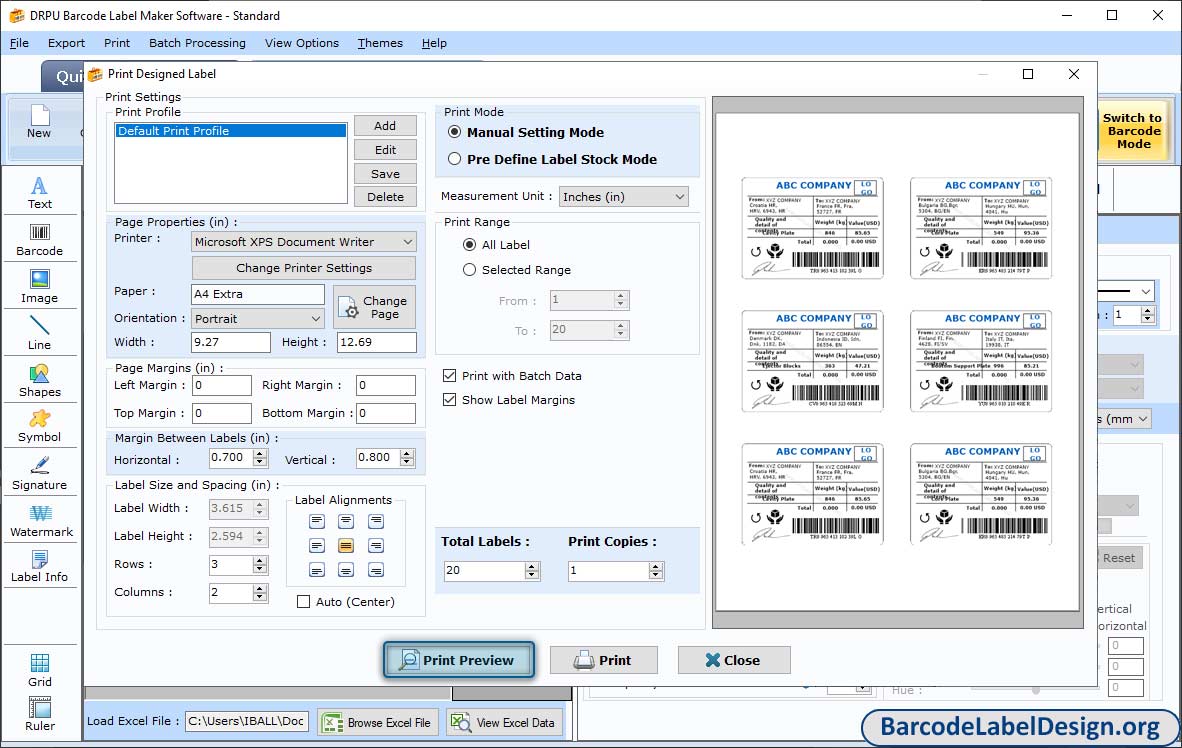Increase Columns value stepper
This screenshot has height=748, width=1182.
pyautogui.click(x=260, y=588)
